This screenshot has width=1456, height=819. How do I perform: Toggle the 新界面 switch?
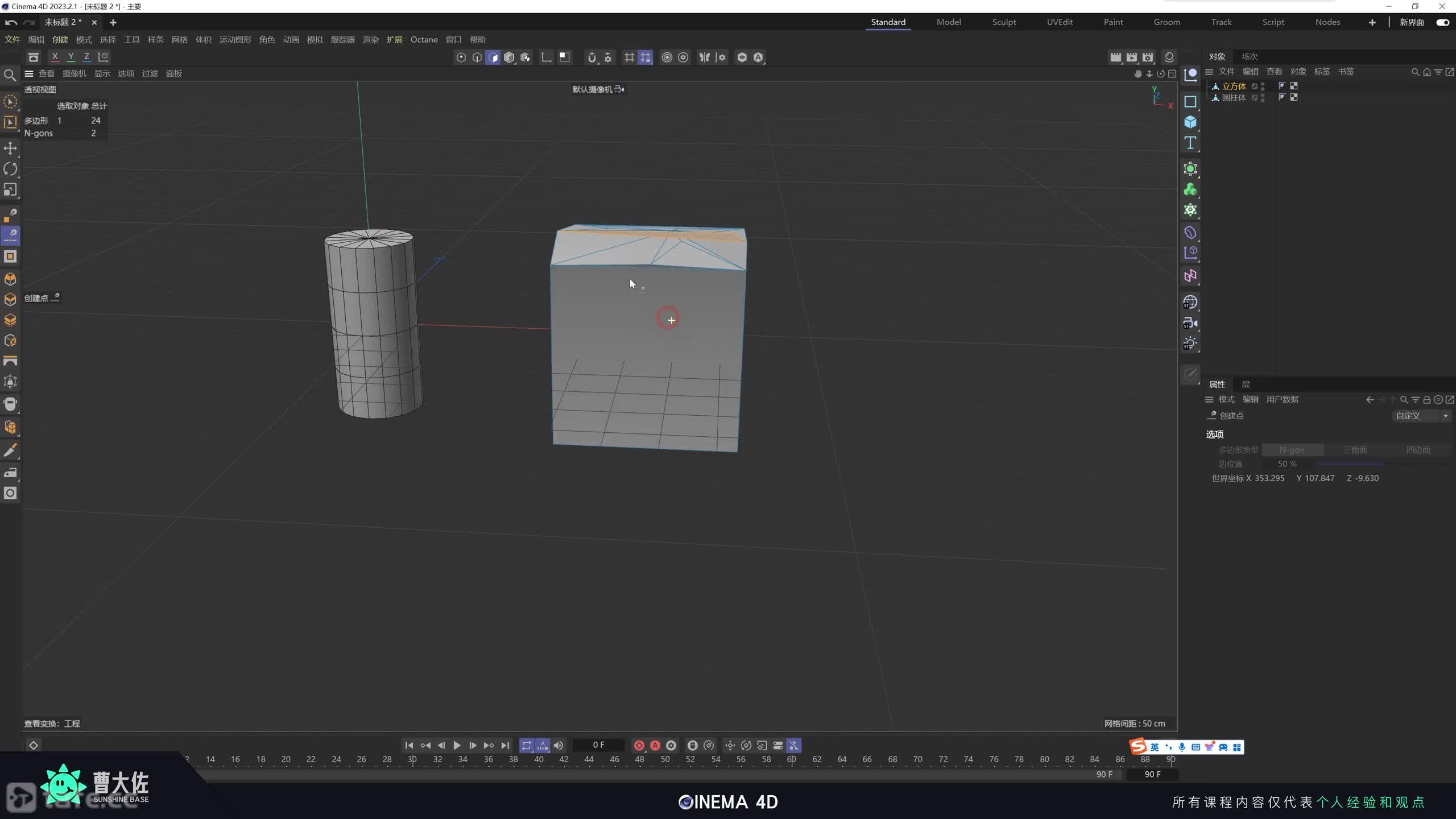tap(1442, 22)
